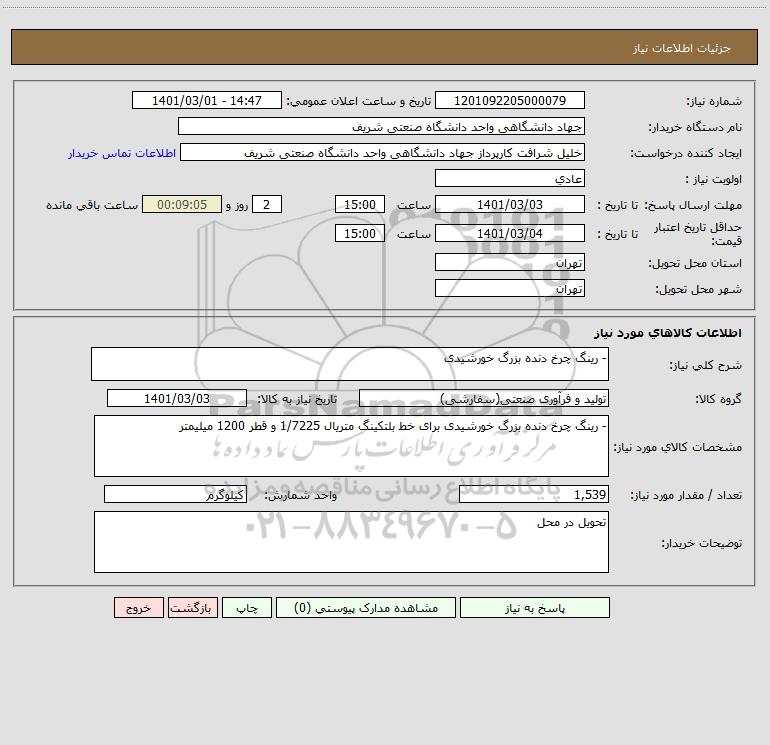Open مشاهده مدارک پیوستی (0) button
Image resolution: width=770 pixels, height=745 pixels.
pyautogui.click(x=366, y=607)
